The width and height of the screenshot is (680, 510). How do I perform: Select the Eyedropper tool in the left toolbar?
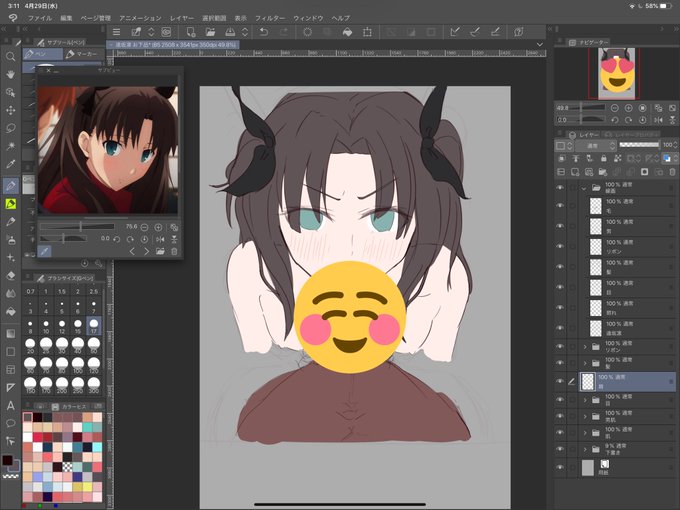(10, 164)
